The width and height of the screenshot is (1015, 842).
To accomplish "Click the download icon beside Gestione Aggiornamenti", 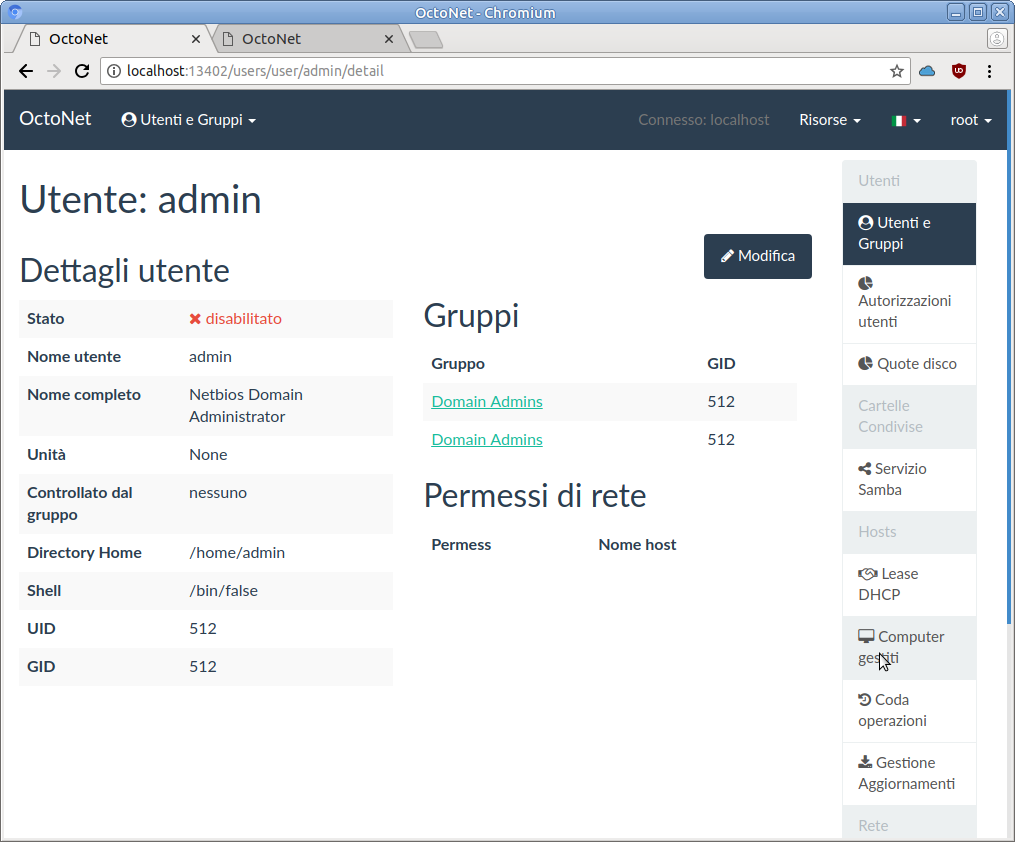I will (865, 762).
